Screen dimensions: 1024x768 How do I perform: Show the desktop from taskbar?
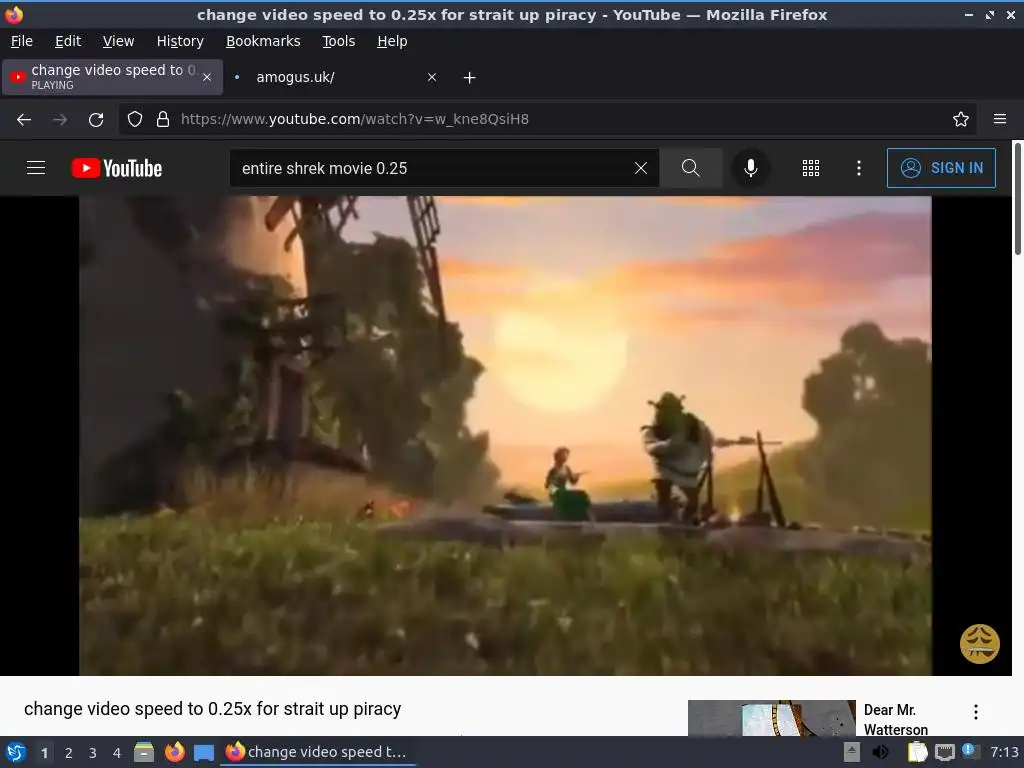204,752
